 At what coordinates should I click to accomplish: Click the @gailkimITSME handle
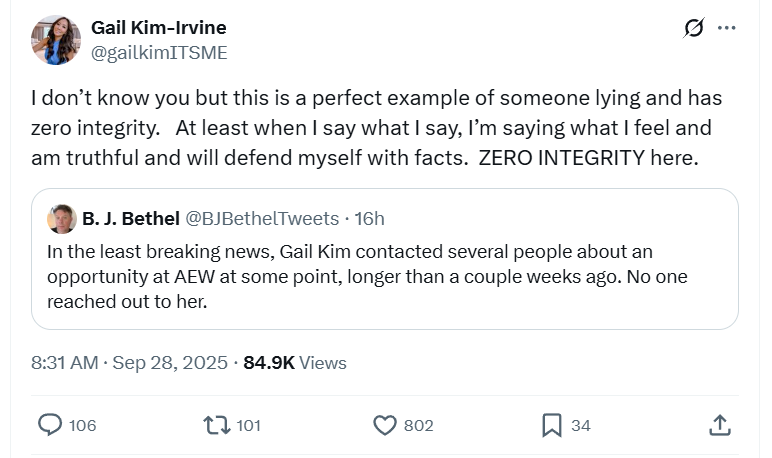click(159, 52)
